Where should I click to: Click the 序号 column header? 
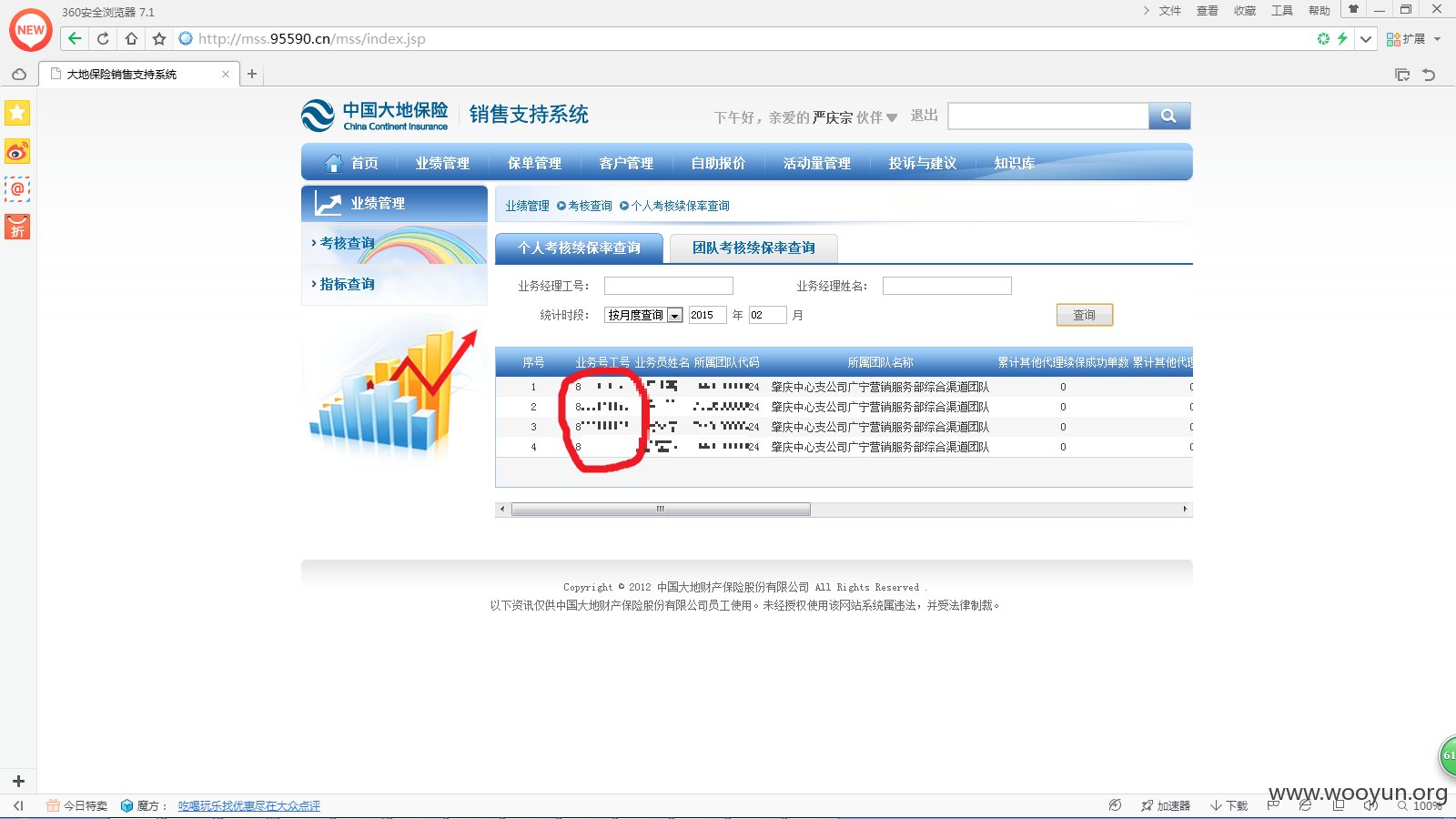(533, 362)
